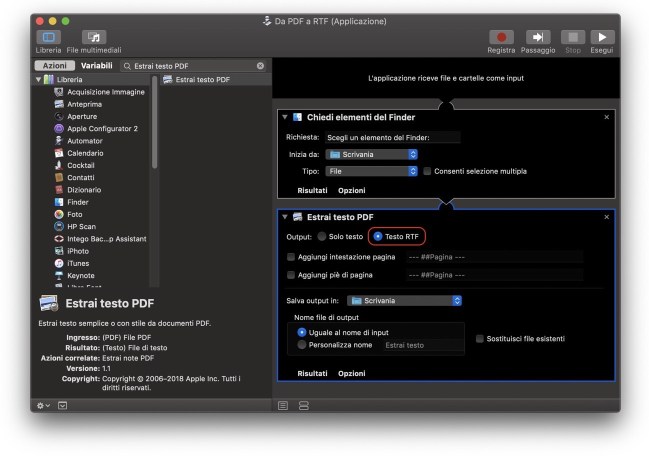
Task: Collapse Chiedi elementi del Finder action
Action: [285, 117]
